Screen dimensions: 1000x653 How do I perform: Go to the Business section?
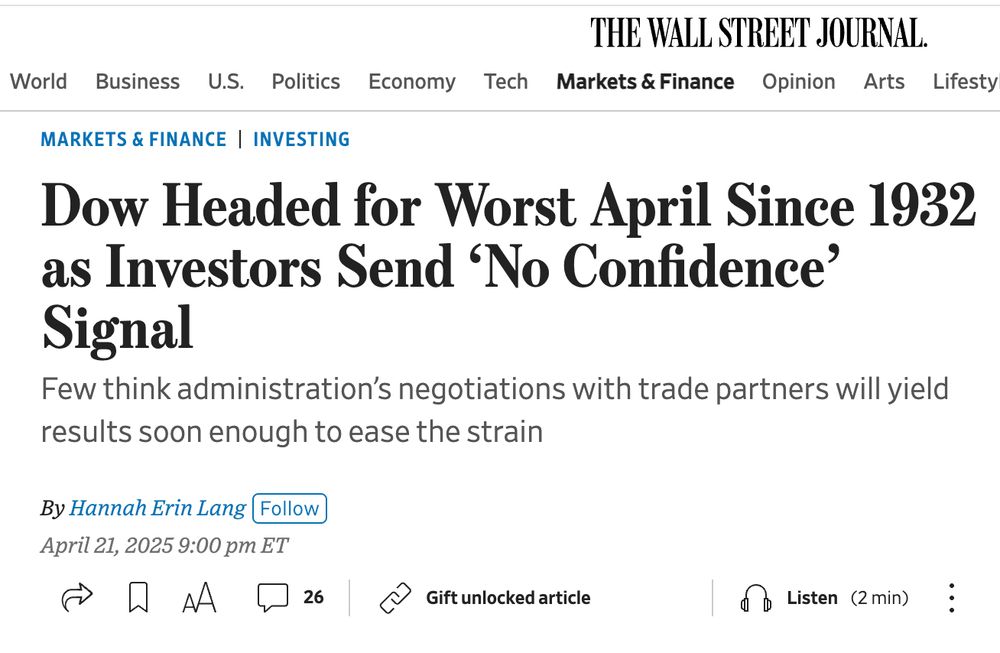[137, 82]
